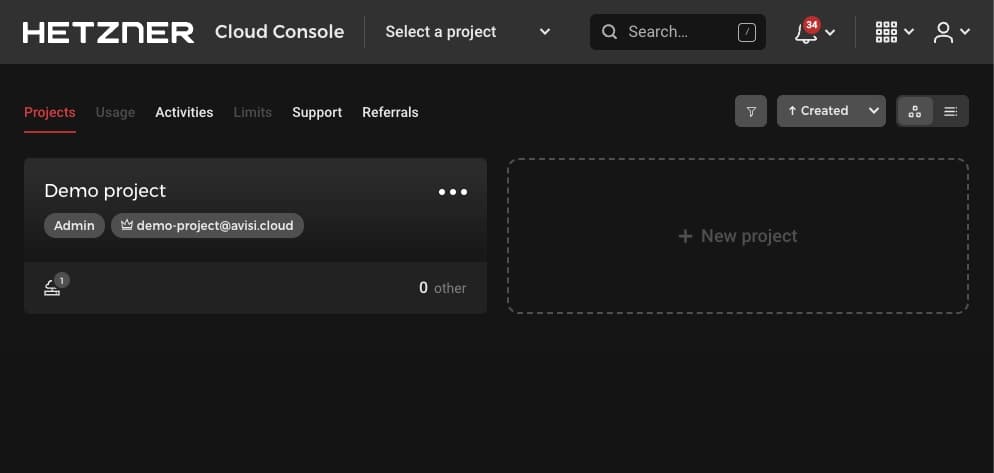Expand user menu chevron

click(965, 32)
